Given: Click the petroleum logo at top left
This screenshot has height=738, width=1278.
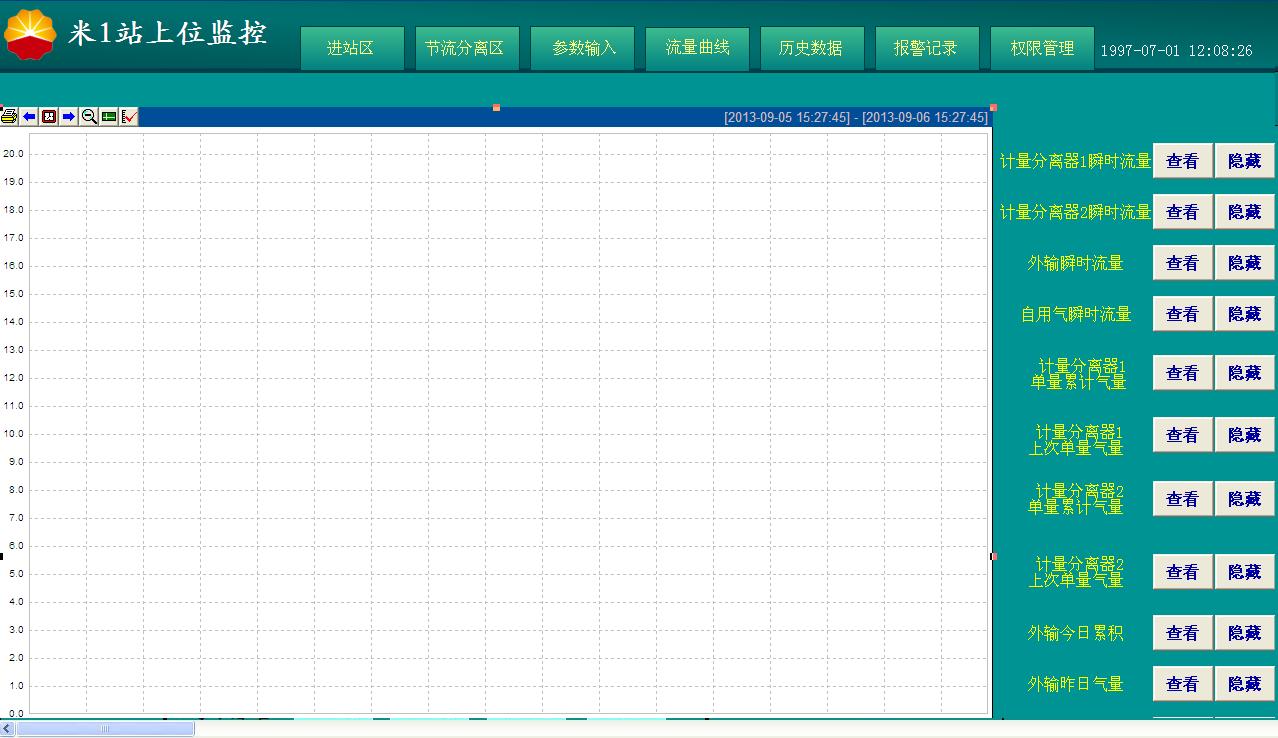Looking at the screenshot, I should tap(30, 35).
